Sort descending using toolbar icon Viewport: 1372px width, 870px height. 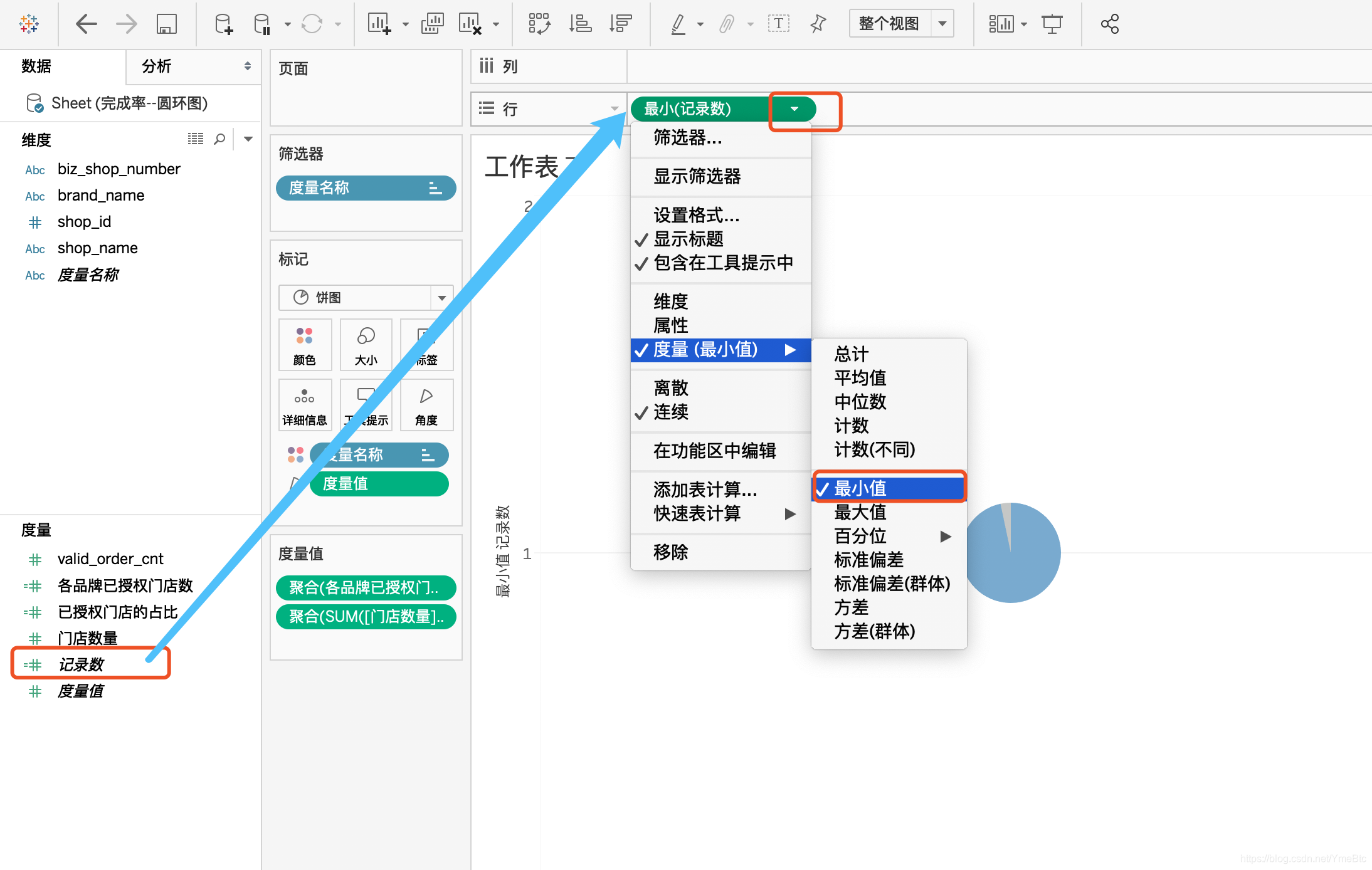pyautogui.click(x=620, y=24)
